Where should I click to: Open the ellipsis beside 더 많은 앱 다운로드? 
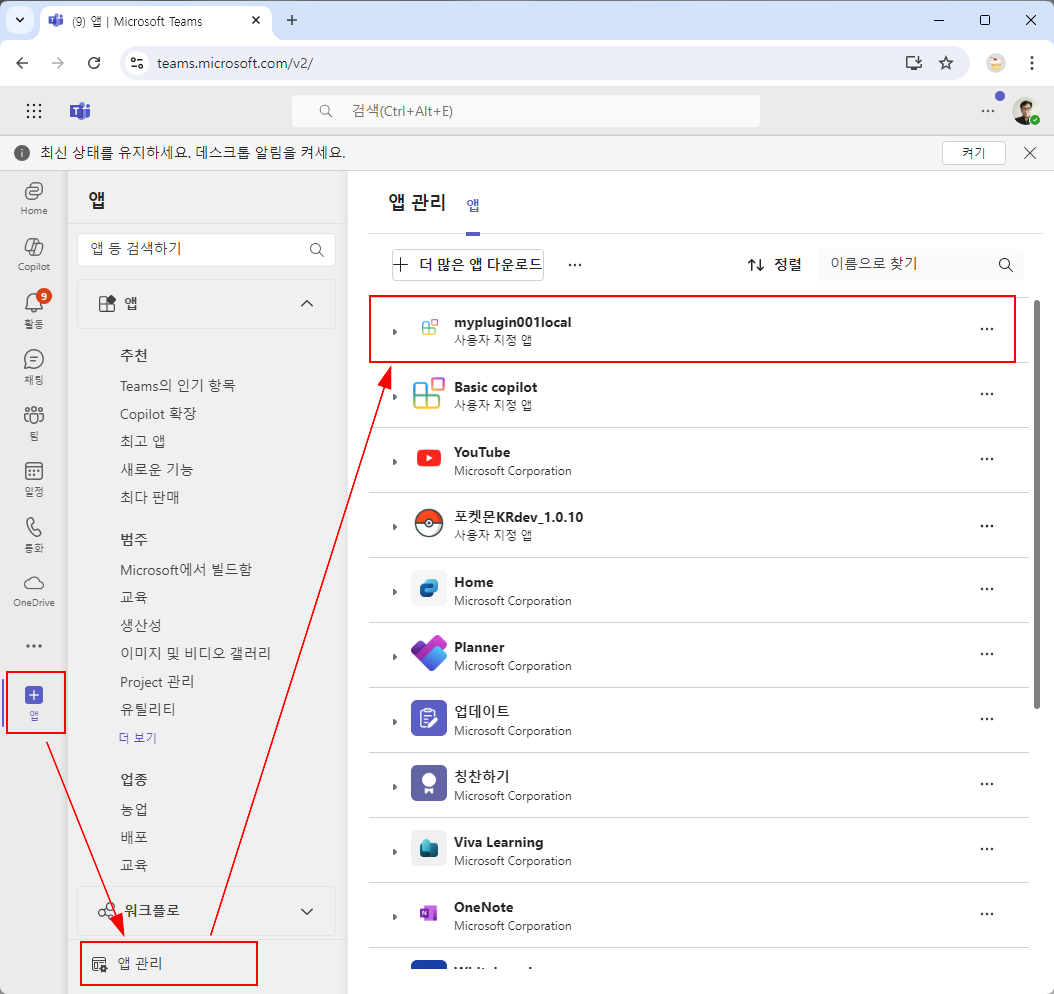point(575,265)
